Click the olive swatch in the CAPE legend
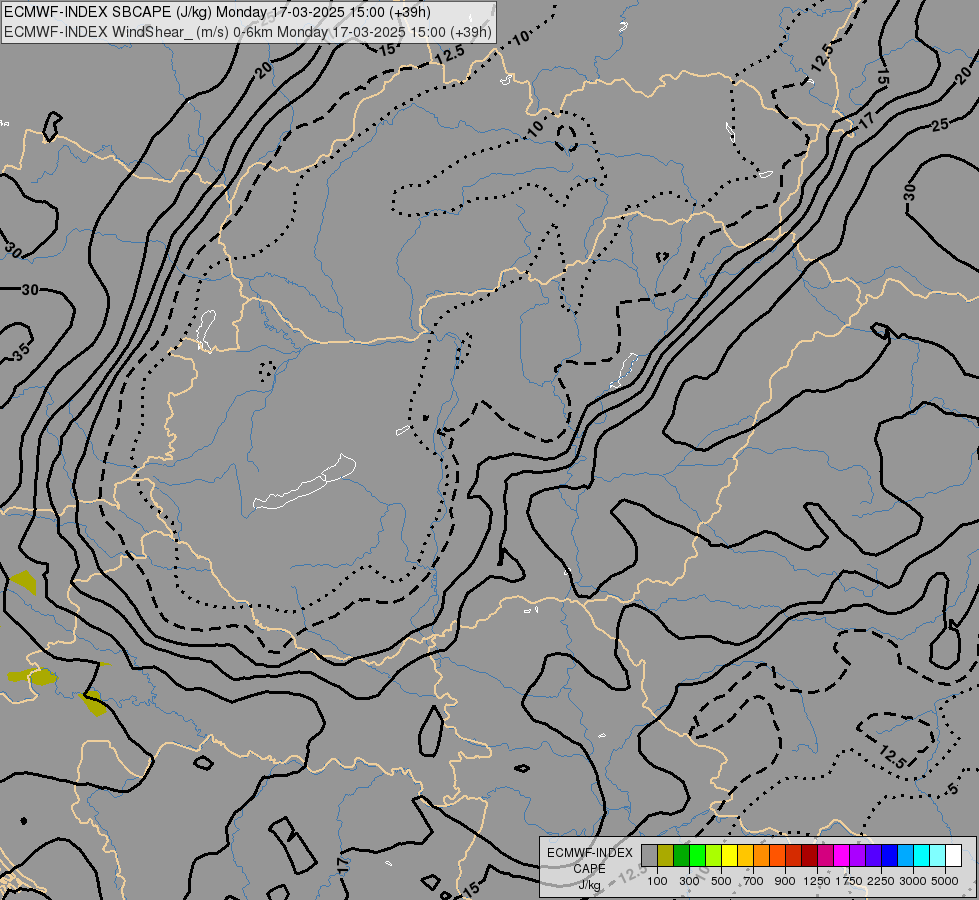The image size is (979, 900). click(666, 855)
